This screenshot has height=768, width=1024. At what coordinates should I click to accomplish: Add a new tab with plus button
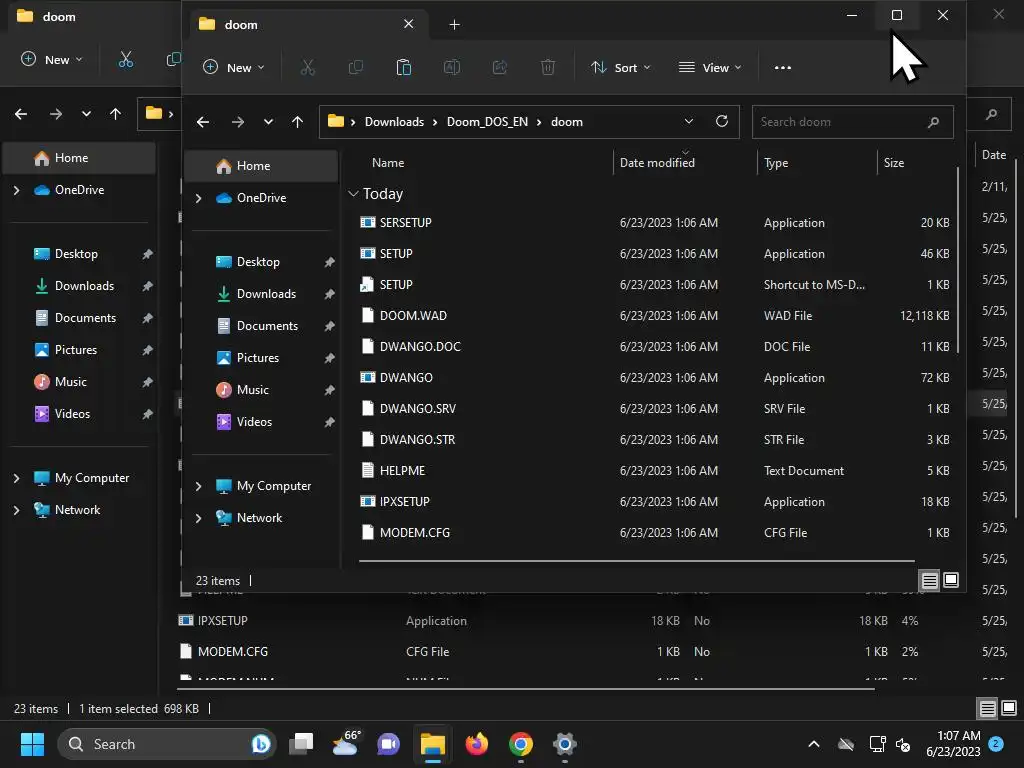coord(455,25)
